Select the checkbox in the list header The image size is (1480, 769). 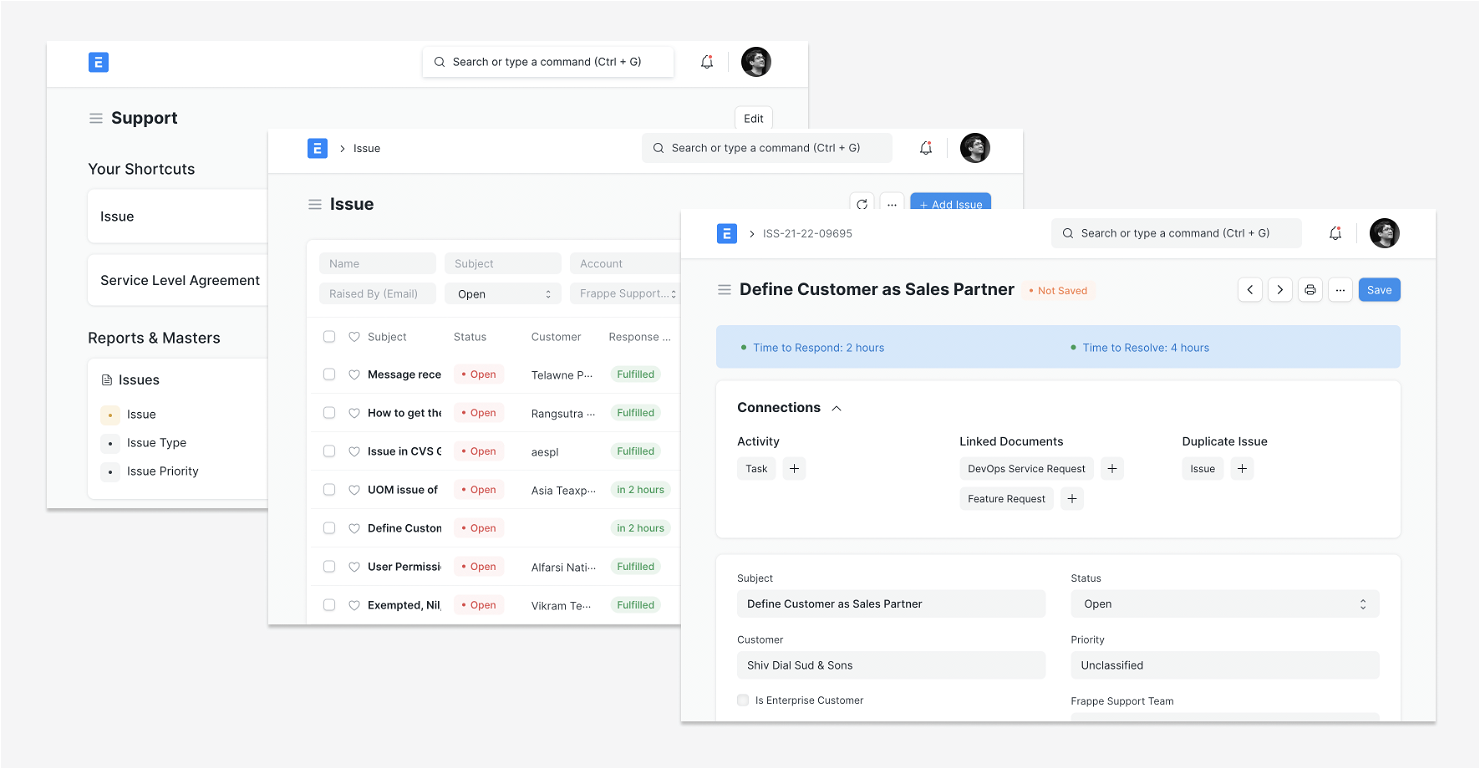[x=329, y=337]
